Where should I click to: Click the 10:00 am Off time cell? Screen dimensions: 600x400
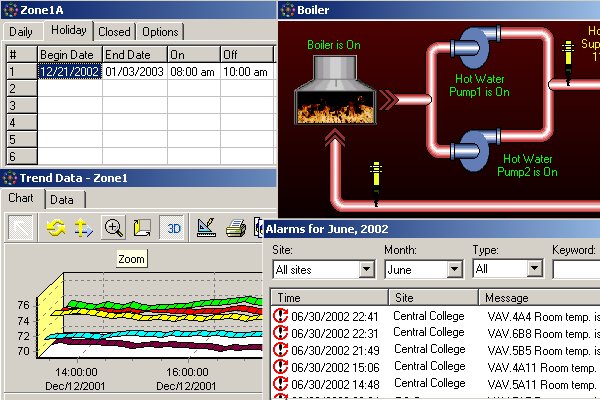pos(247,72)
